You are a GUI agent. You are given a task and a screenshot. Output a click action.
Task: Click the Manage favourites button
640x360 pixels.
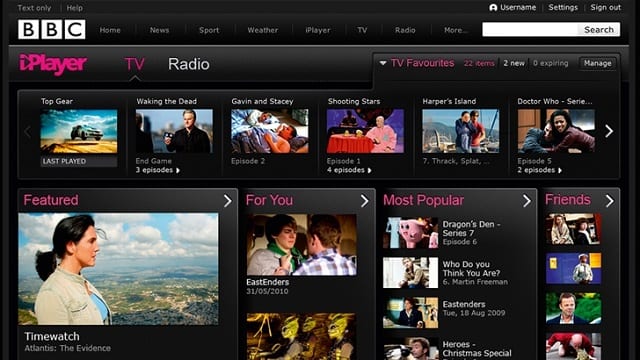598,63
